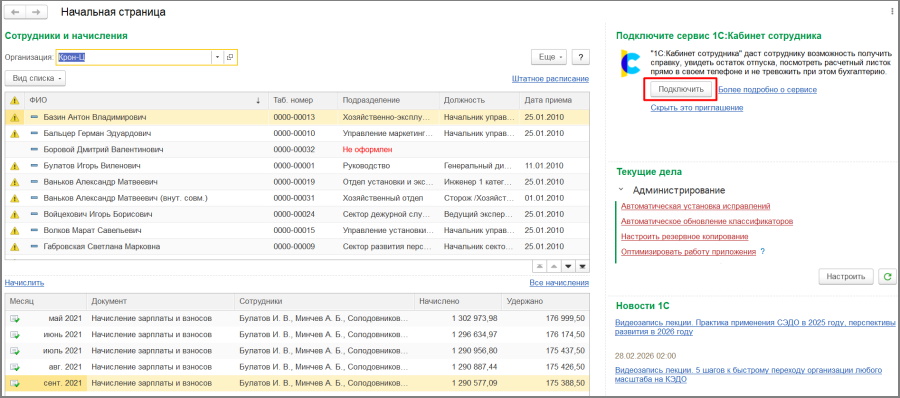Collapse the Администрирование section

[621, 190]
